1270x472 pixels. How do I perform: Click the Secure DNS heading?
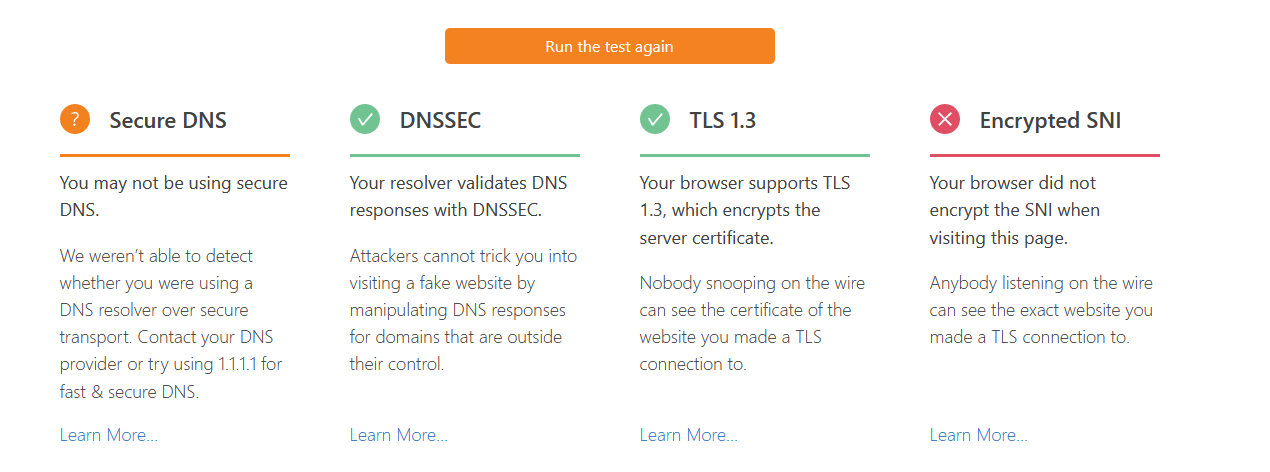[x=168, y=121]
